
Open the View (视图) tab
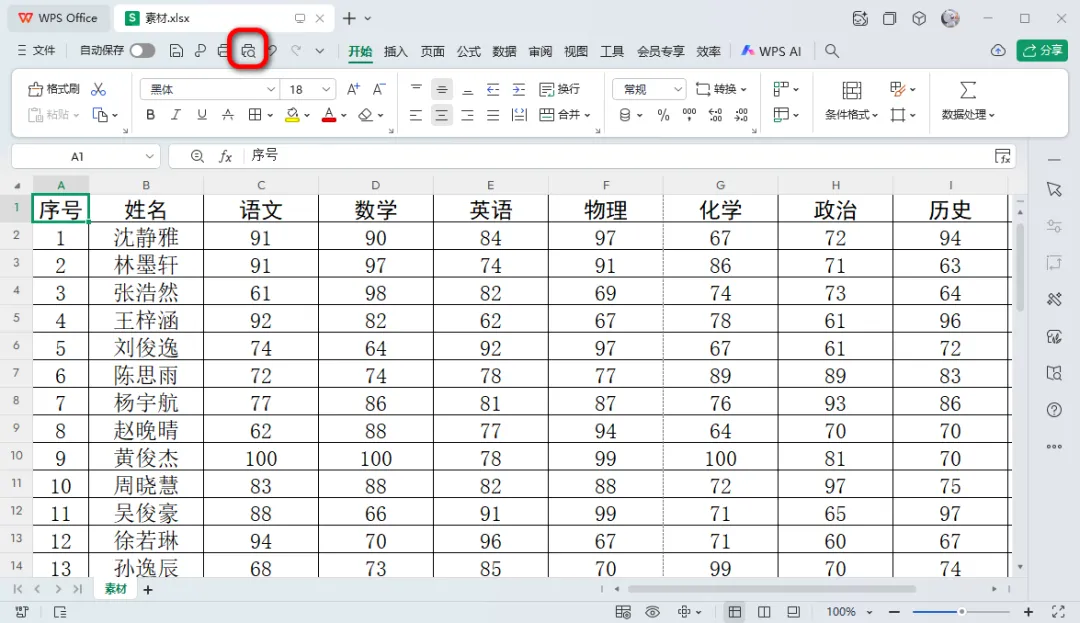click(x=576, y=51)
